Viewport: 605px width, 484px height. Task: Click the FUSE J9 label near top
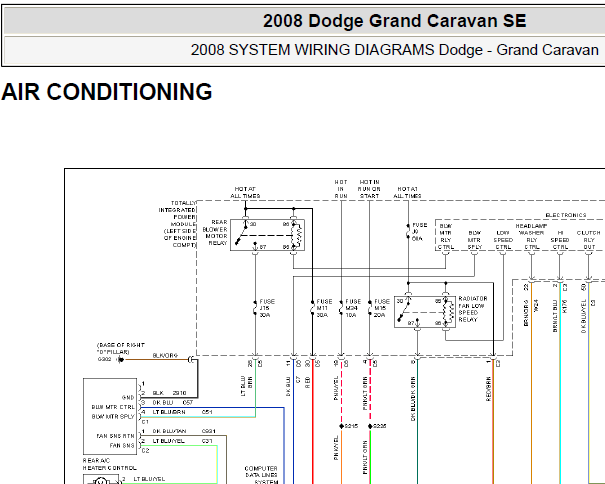(419, 232)
